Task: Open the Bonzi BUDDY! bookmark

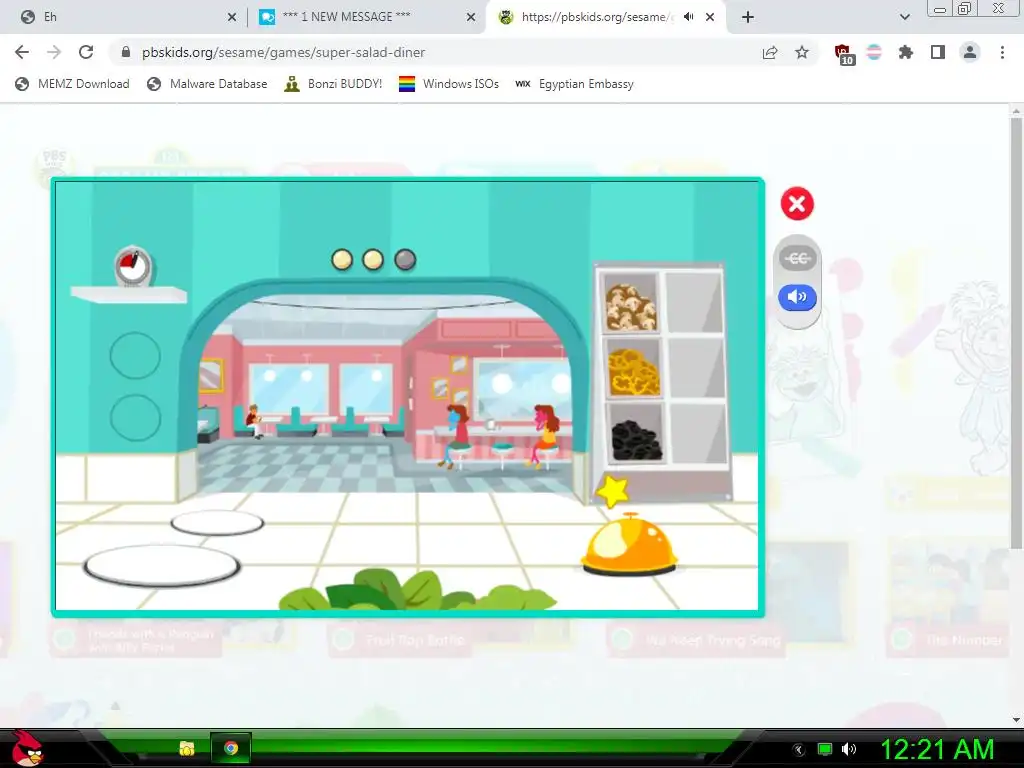Action: (x=333, y=84)
